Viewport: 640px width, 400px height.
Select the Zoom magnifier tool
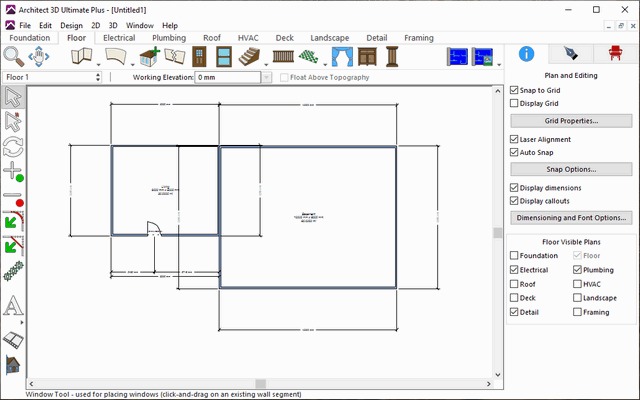[15, 56]
